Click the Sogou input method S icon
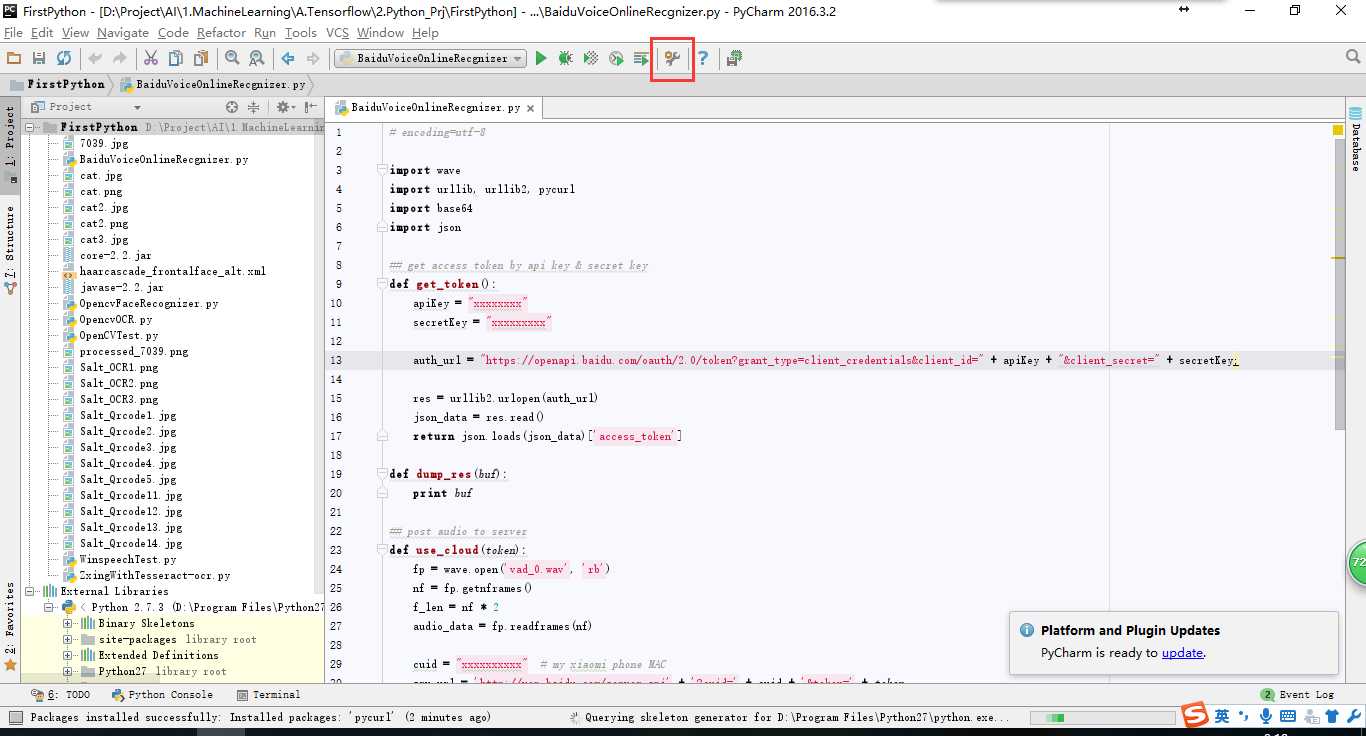Viewport: 1366px width, 736px height. [x=1194, y=715]
